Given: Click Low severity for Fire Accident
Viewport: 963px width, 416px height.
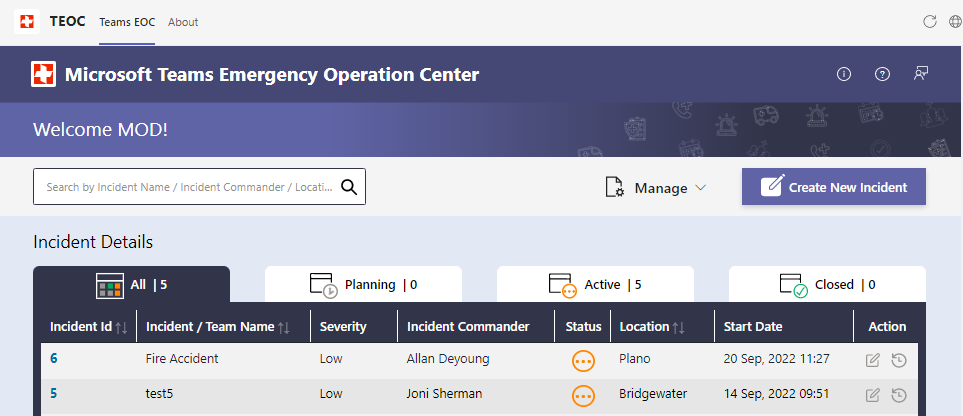Looking at the screenshot, I should [x=331, y=359].
